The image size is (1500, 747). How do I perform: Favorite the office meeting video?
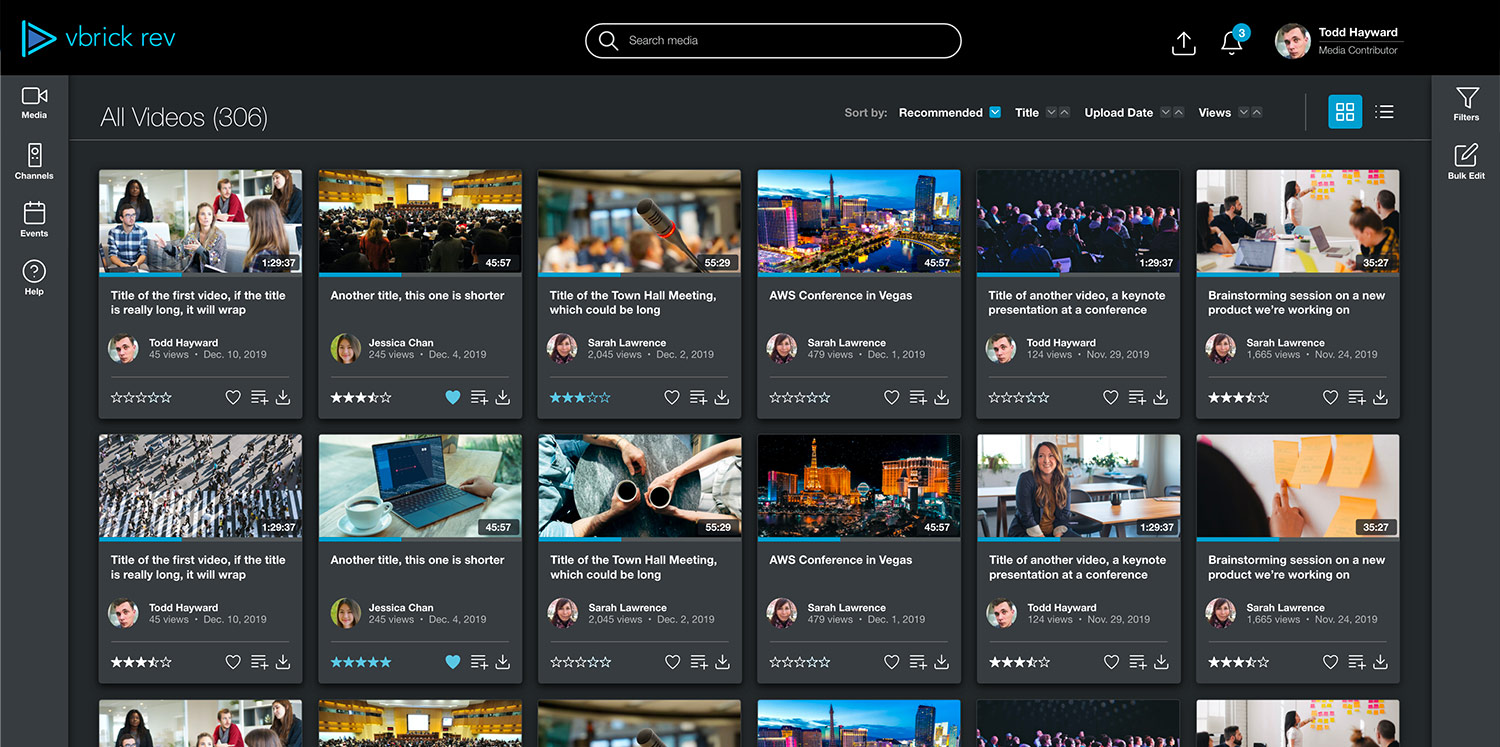233,397
